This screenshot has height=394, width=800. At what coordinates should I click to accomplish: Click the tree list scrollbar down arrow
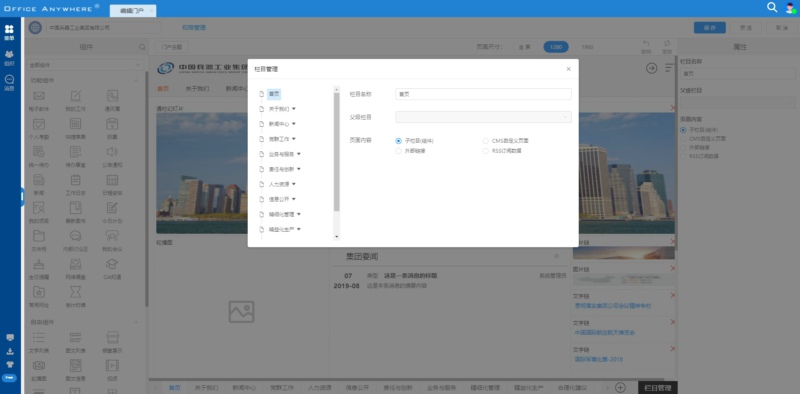point(336,237)
